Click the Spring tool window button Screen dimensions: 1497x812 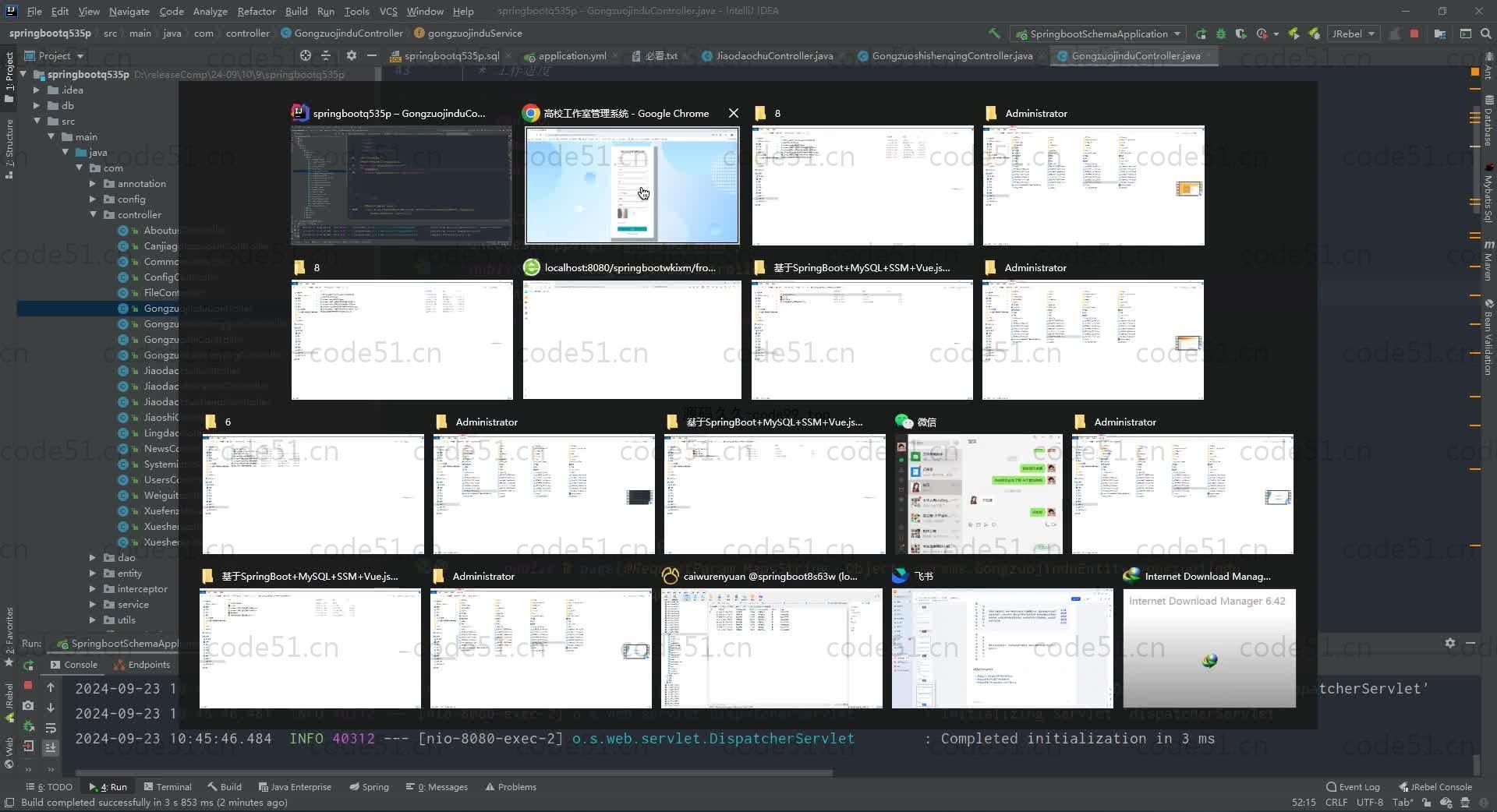point(369,786)
